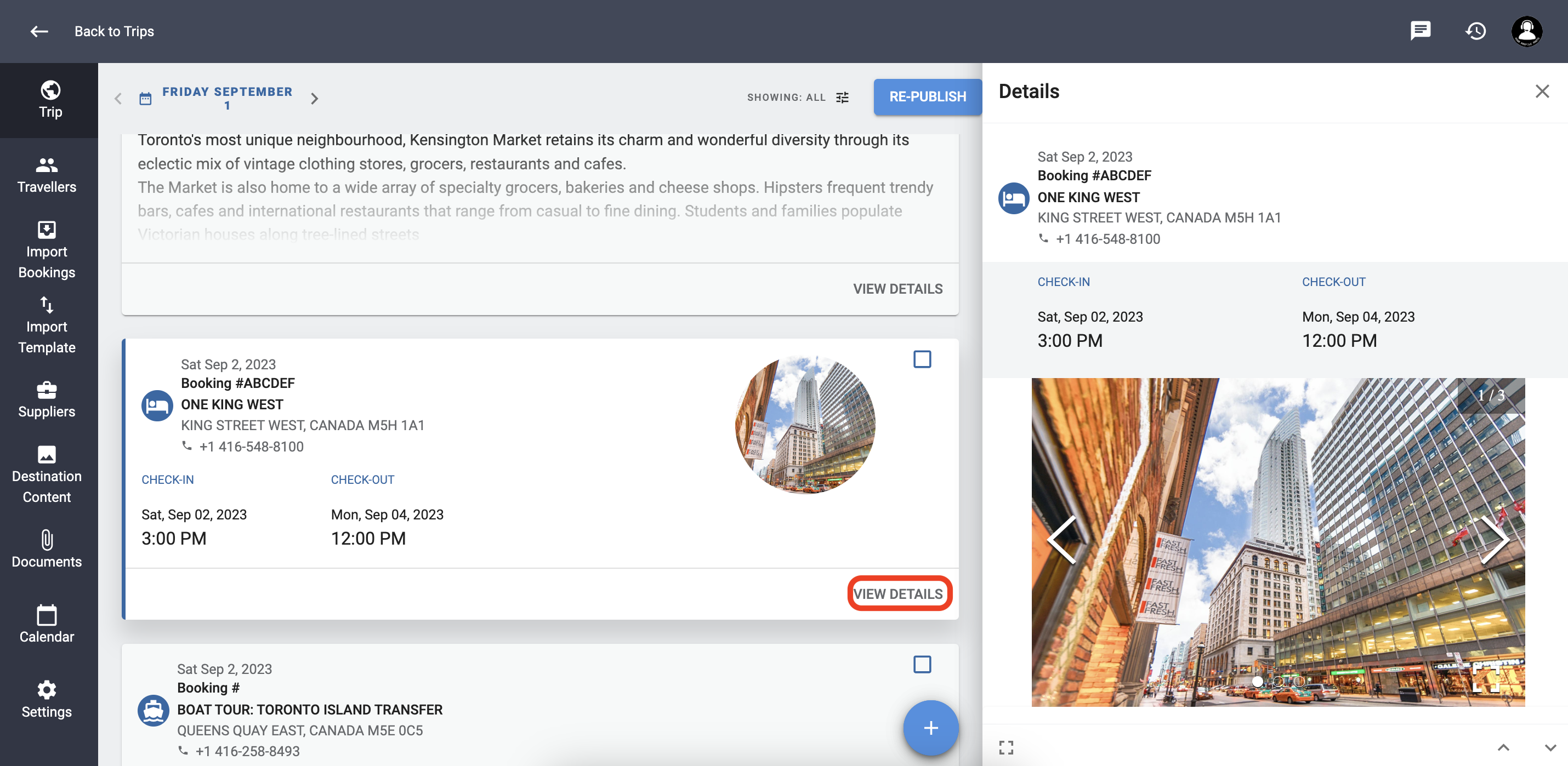Go to previous day chevron

coord(118,99)
